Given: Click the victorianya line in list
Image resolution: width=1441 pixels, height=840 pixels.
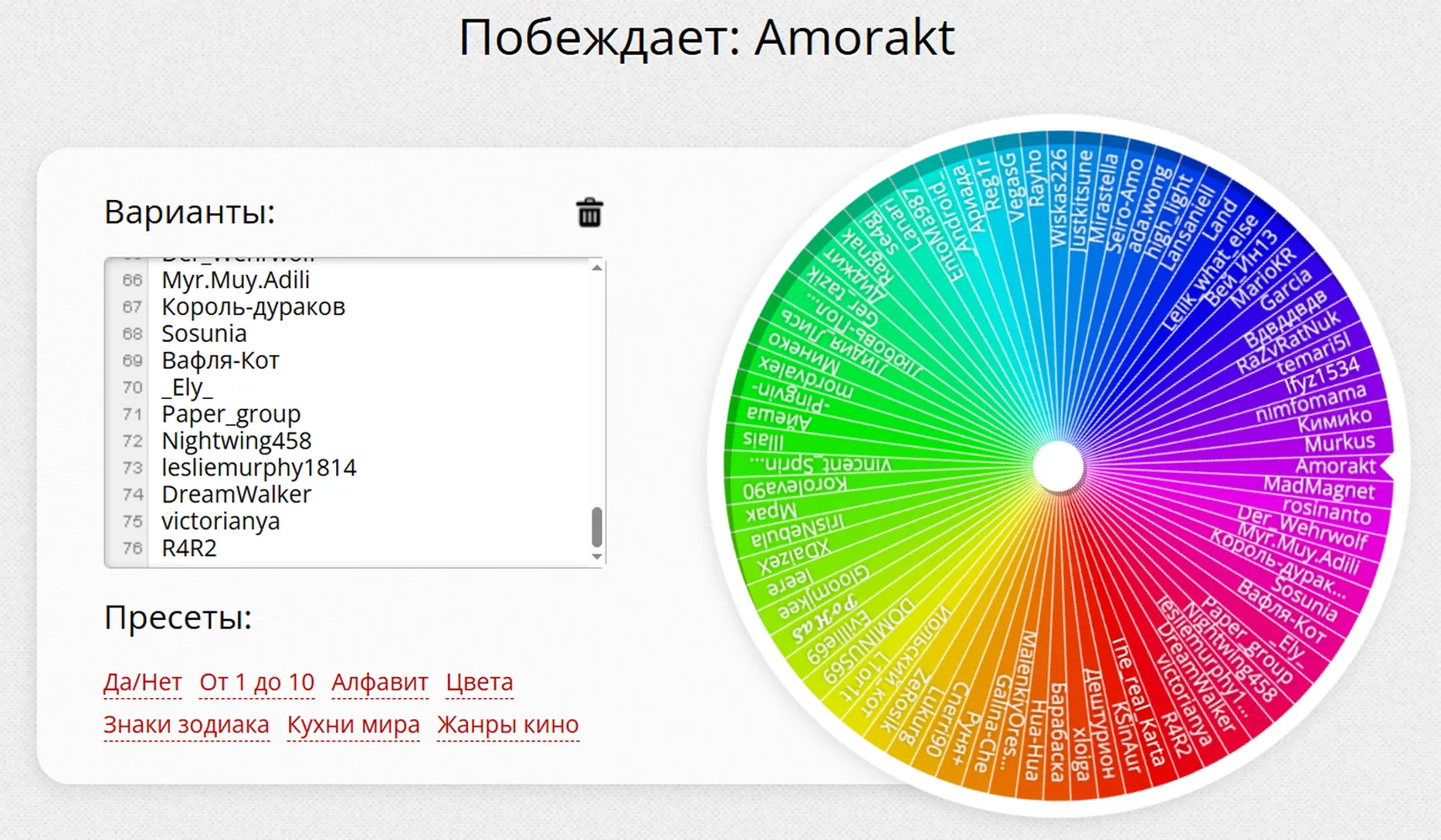Looking at the screenshot, I should point(221,522).
